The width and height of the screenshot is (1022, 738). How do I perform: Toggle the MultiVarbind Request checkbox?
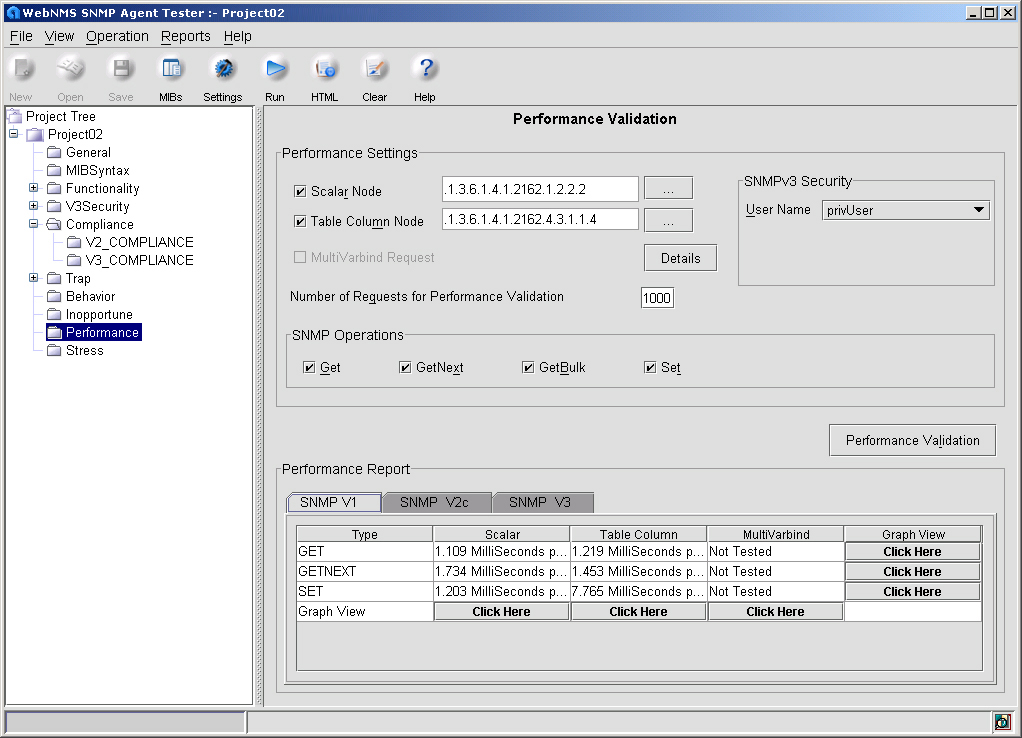point(300,257)
